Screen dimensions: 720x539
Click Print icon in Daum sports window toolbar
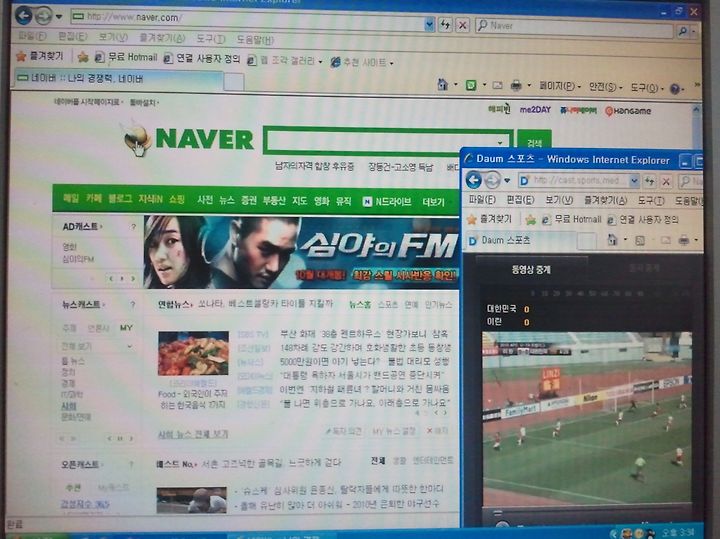[x=684, y=240]
